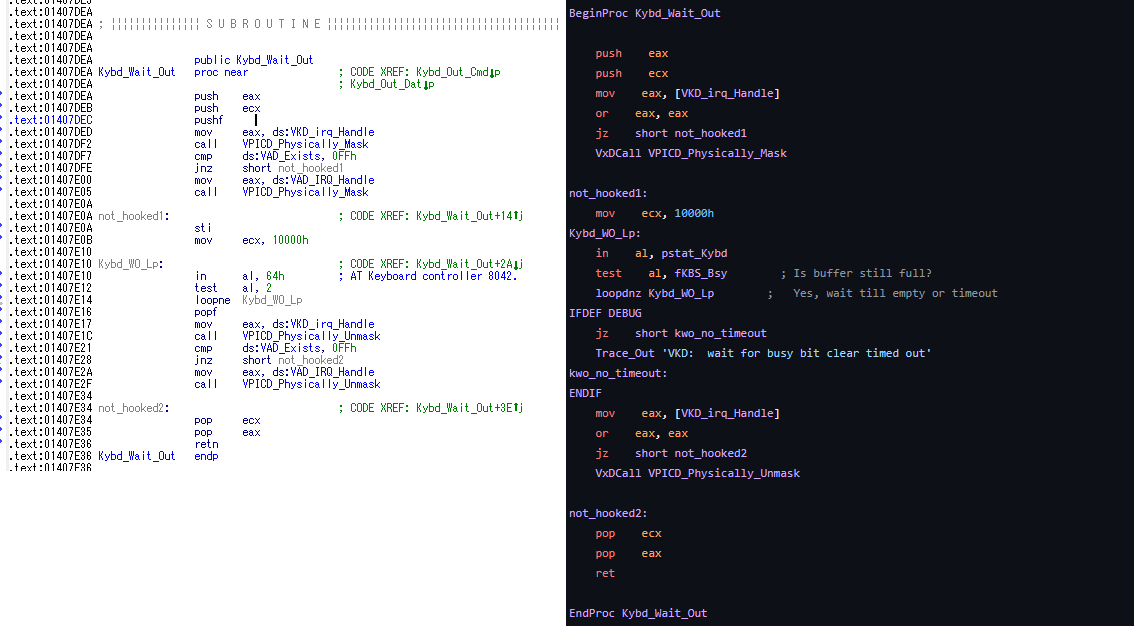This screenshot has width=1134, height=626.
Task: Follow the Kybd_Wait_Out+3E code xref
Action: (470, 408)
